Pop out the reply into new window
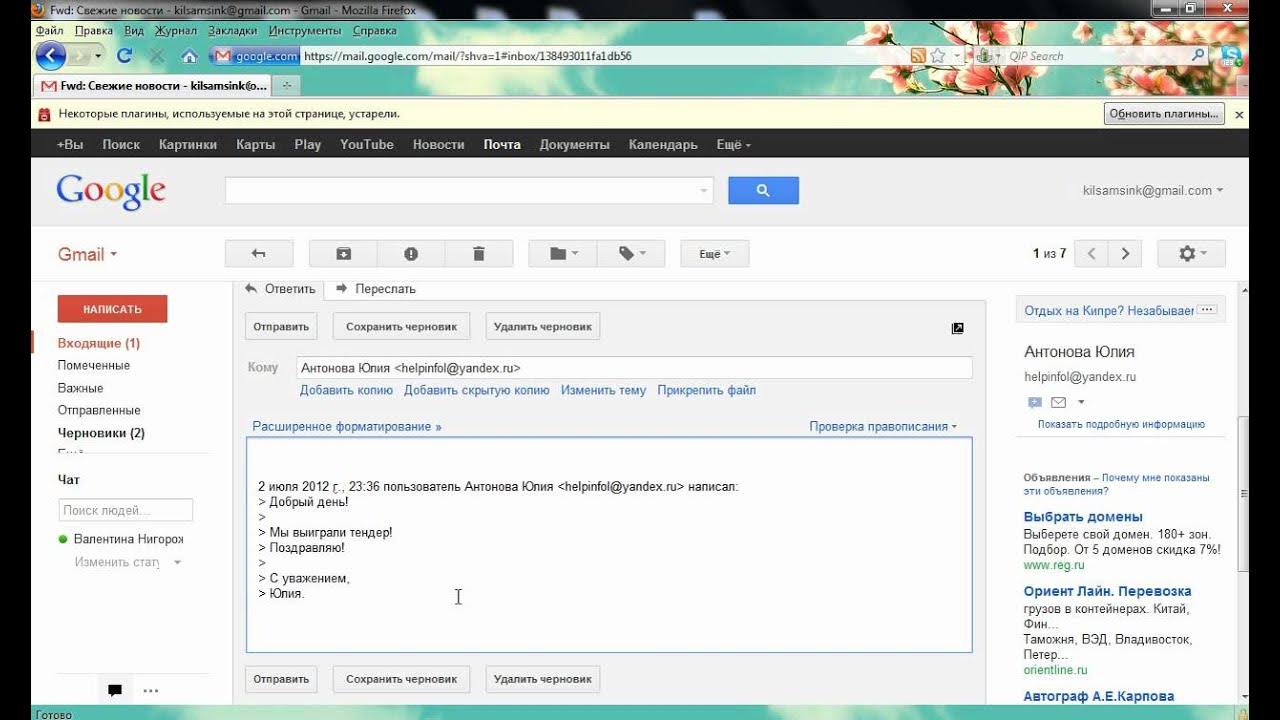 (958, 328)
